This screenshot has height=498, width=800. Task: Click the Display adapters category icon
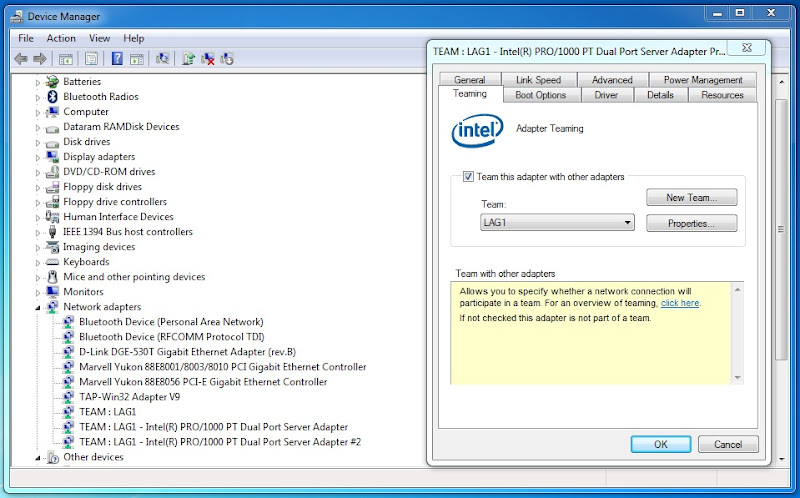click(52, 157)
